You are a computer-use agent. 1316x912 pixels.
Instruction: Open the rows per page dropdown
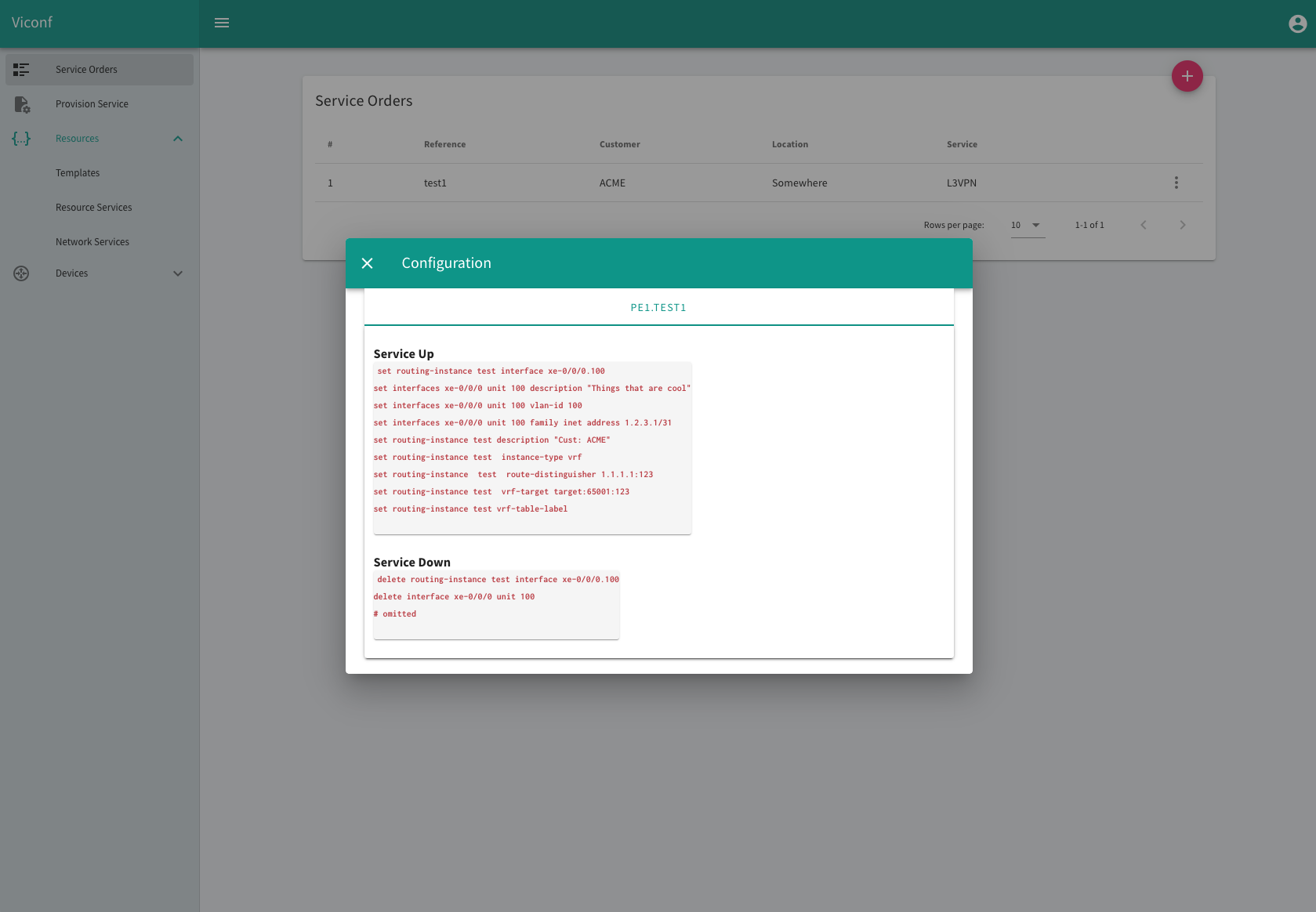1027,225
